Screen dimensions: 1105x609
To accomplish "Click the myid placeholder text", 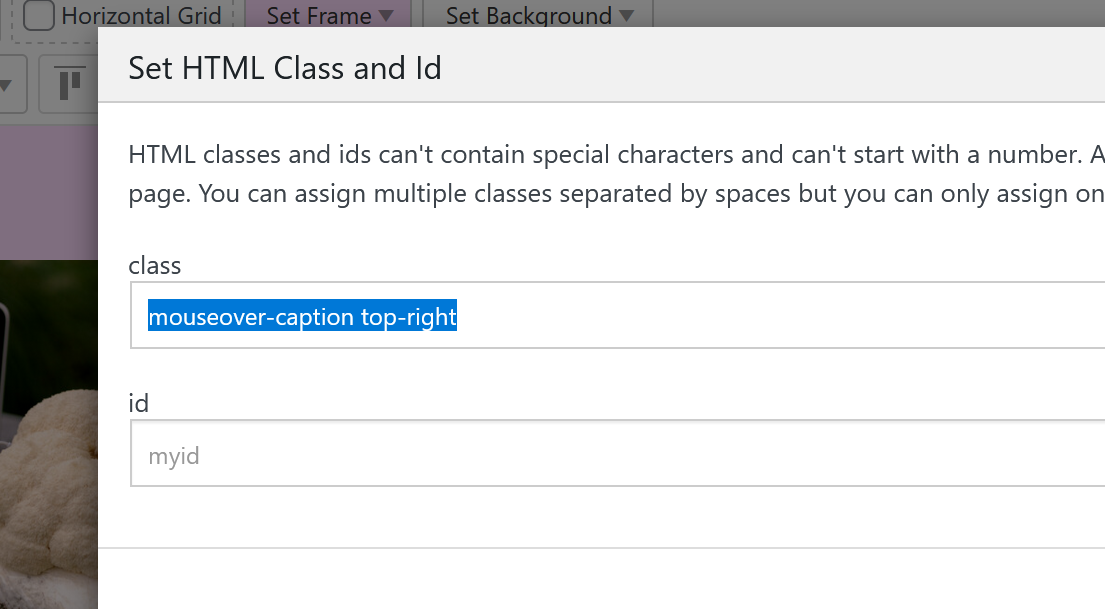I will pos(174,456).
